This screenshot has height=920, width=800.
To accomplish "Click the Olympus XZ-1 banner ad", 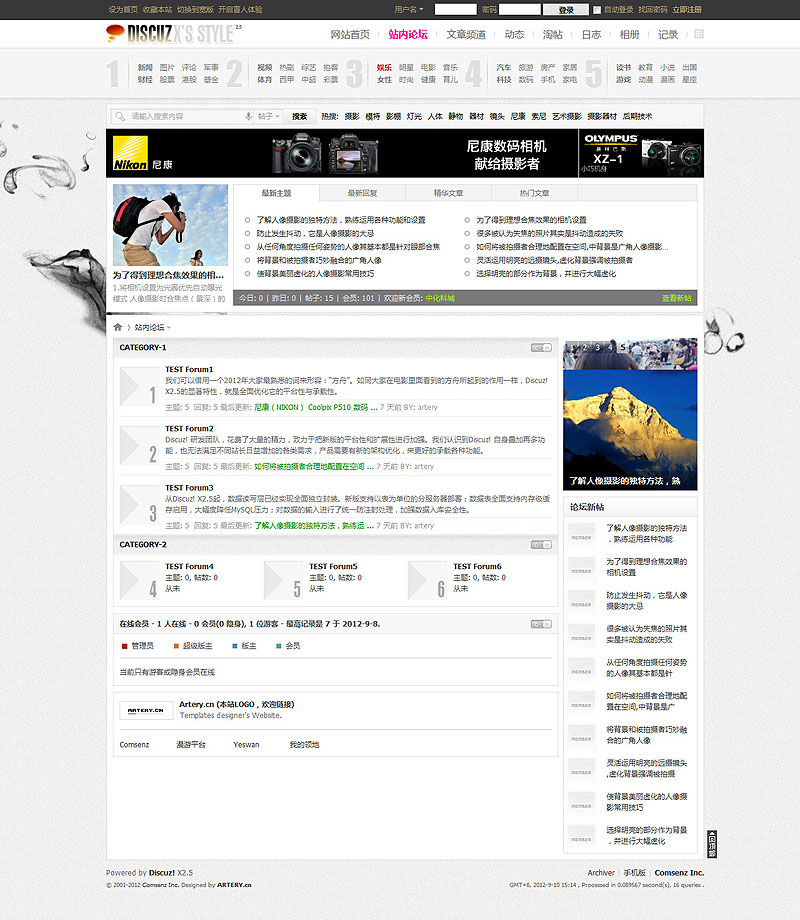I will click(641, 153).
